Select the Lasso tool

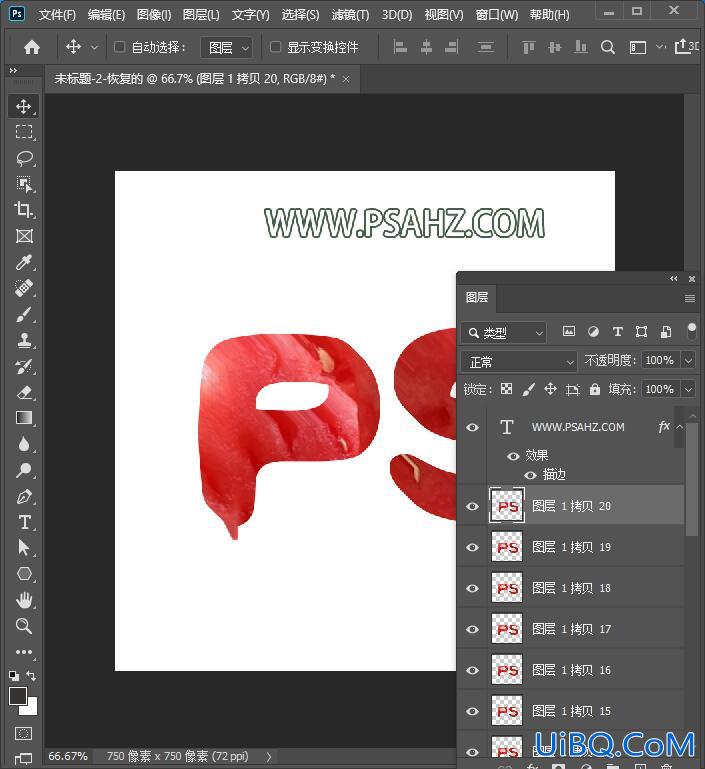(x=24, y=158)
